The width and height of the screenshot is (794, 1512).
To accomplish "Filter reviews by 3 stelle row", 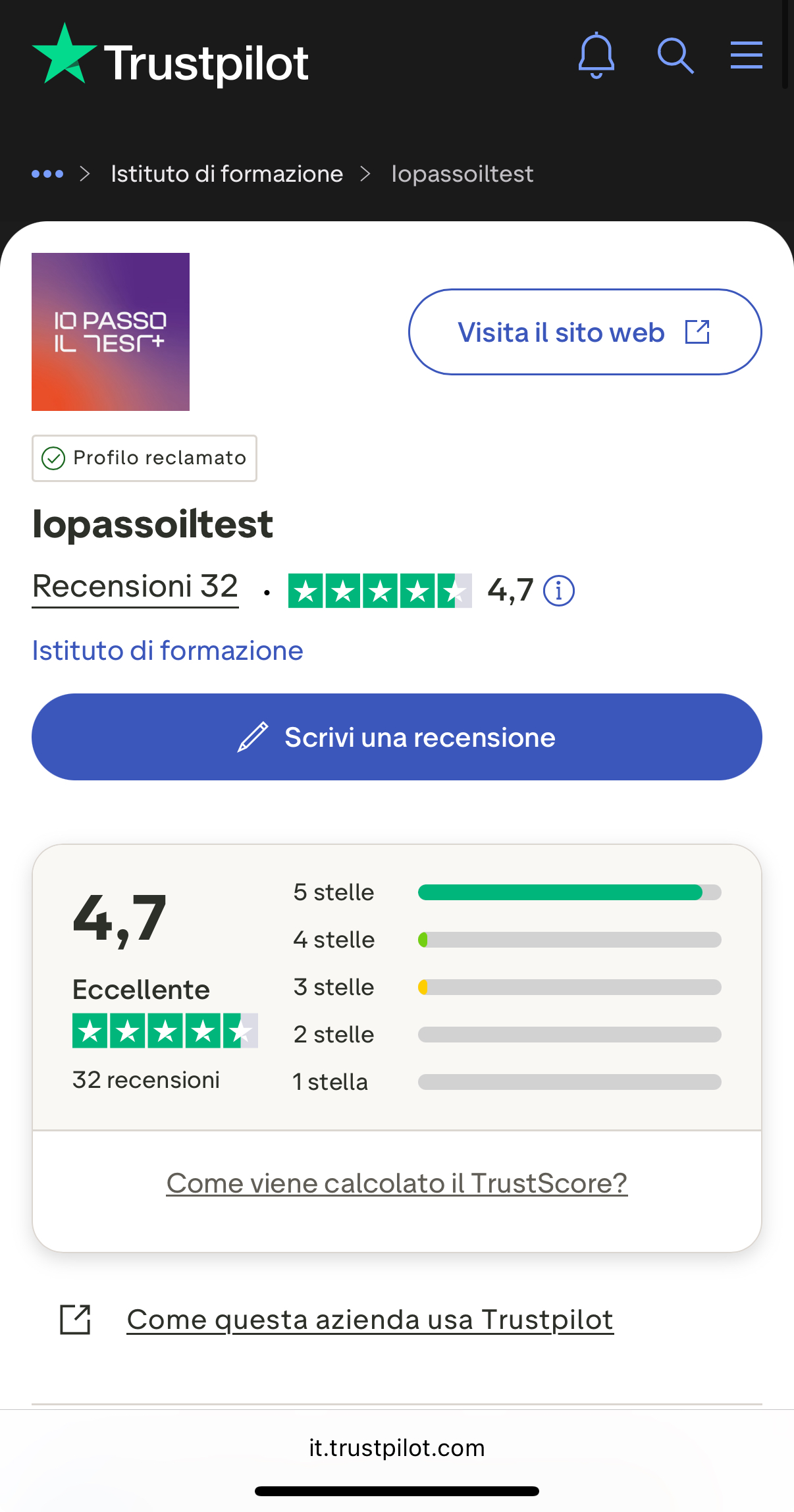I will (507, 987).
